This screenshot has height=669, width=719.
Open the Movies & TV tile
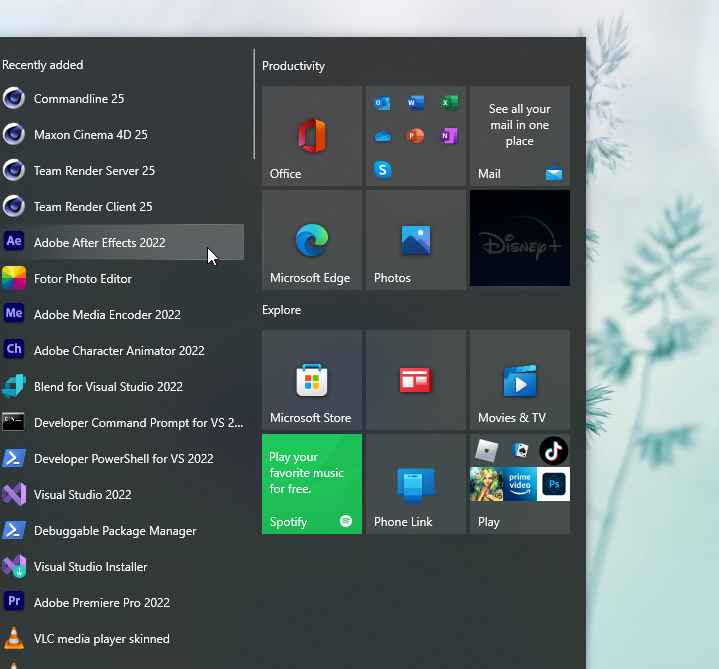520,380
